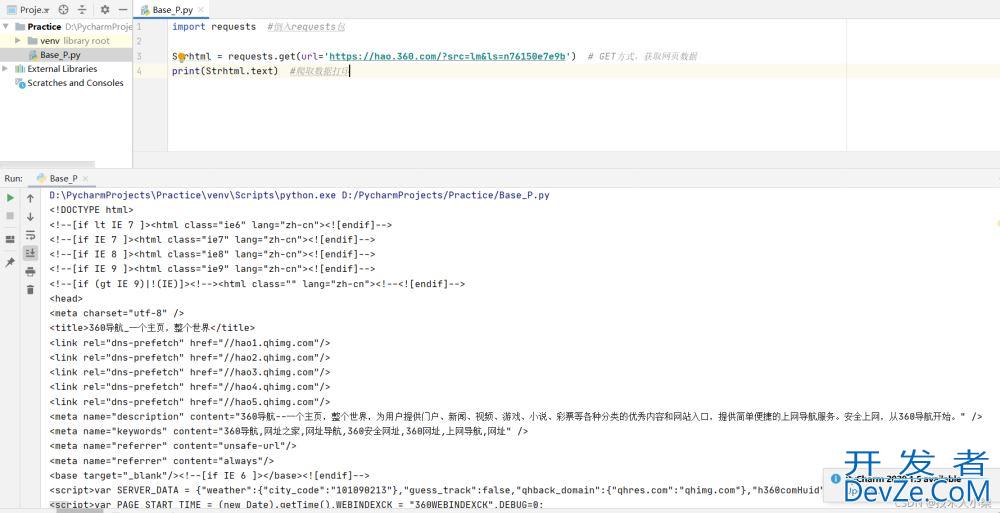Screen dimensions: 1000x513
Task: Close the Base_P run tab
Action: [x=85, y=179]
